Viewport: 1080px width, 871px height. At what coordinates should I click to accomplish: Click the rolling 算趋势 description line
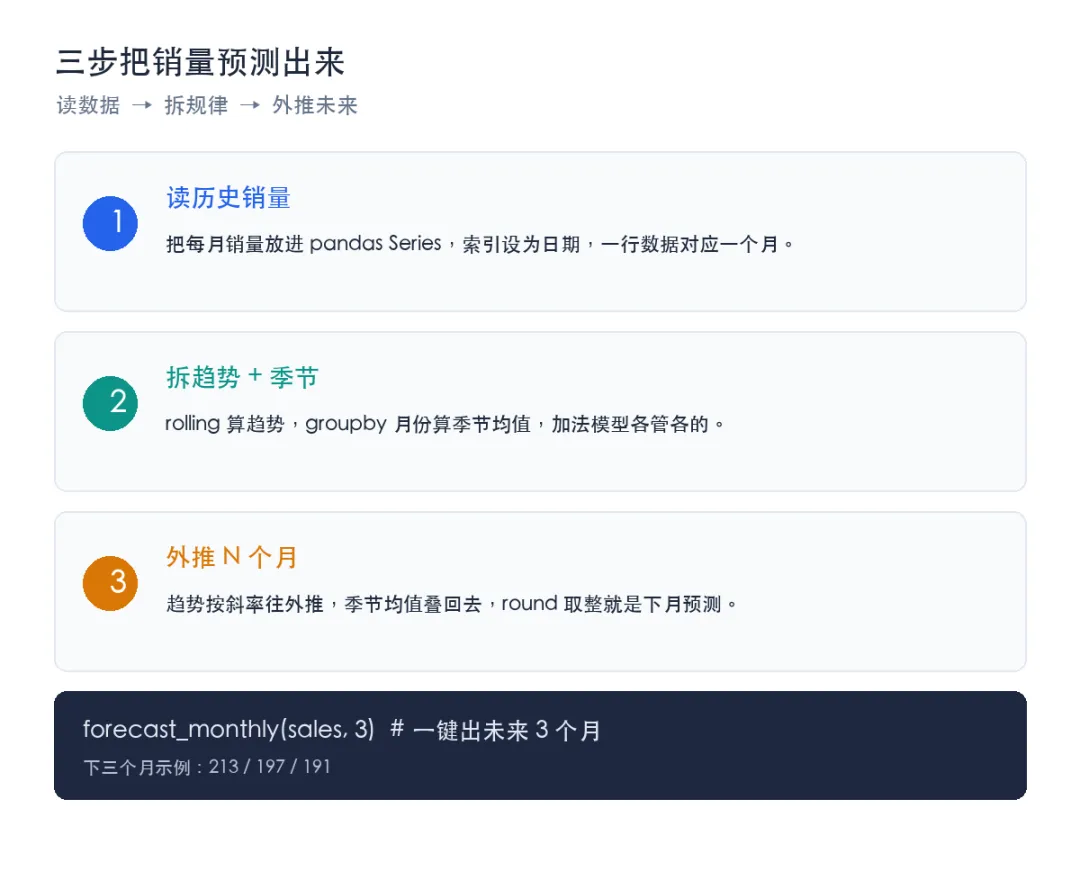coord(445,423)
